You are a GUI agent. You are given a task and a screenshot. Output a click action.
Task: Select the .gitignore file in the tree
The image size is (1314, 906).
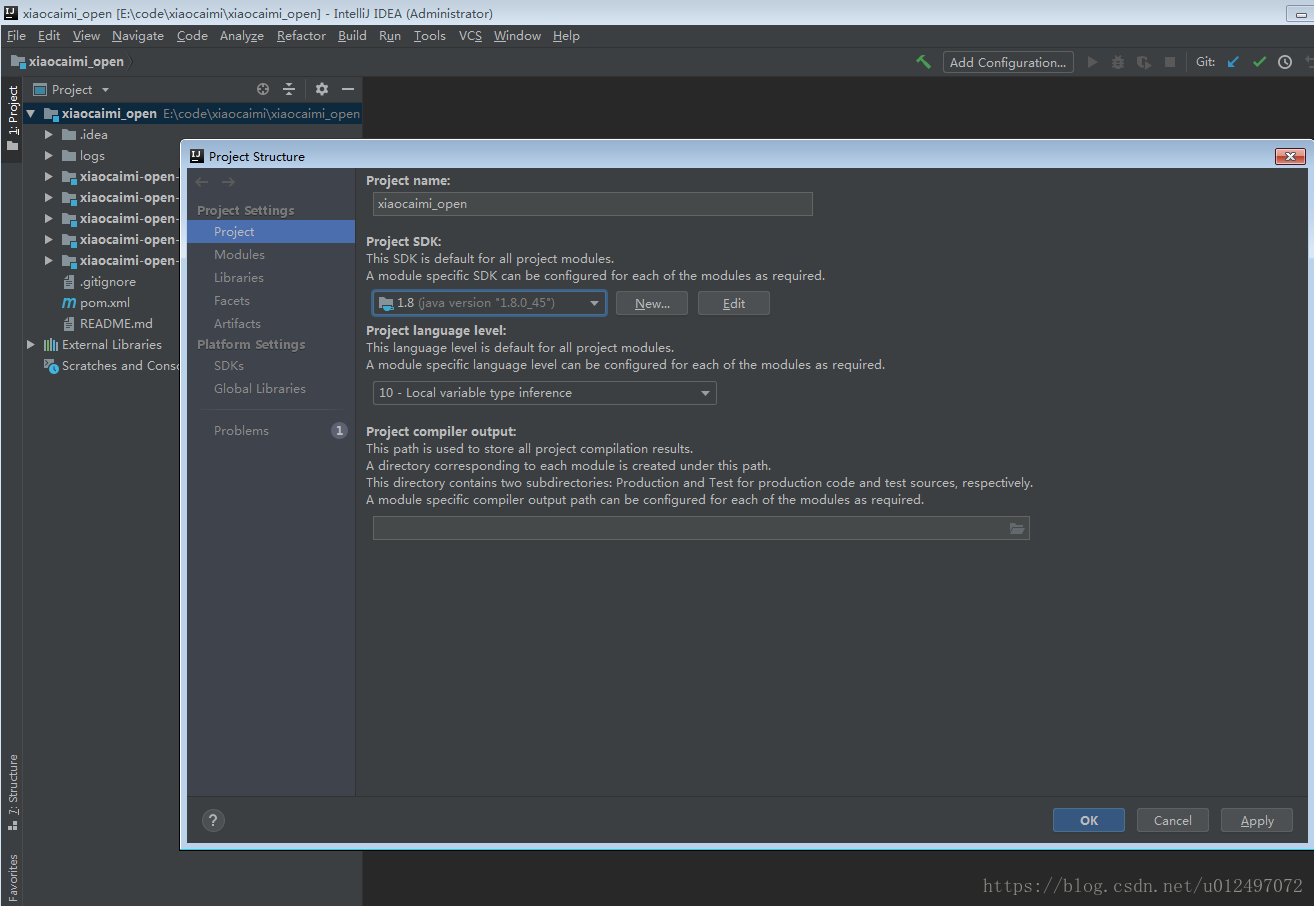(108, 282)
